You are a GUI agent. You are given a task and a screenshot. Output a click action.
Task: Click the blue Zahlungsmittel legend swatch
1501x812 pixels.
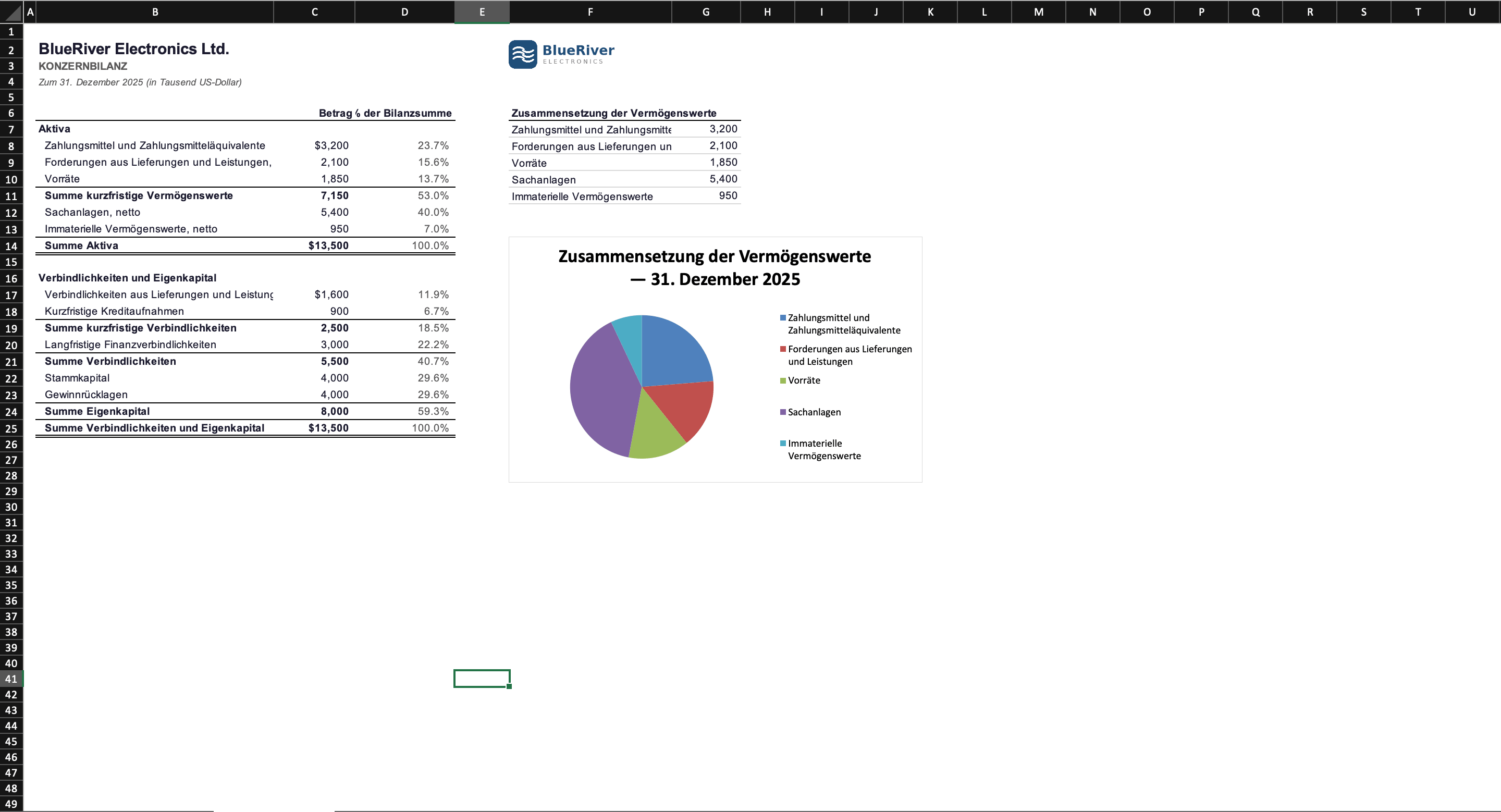(x=783, y=318)
